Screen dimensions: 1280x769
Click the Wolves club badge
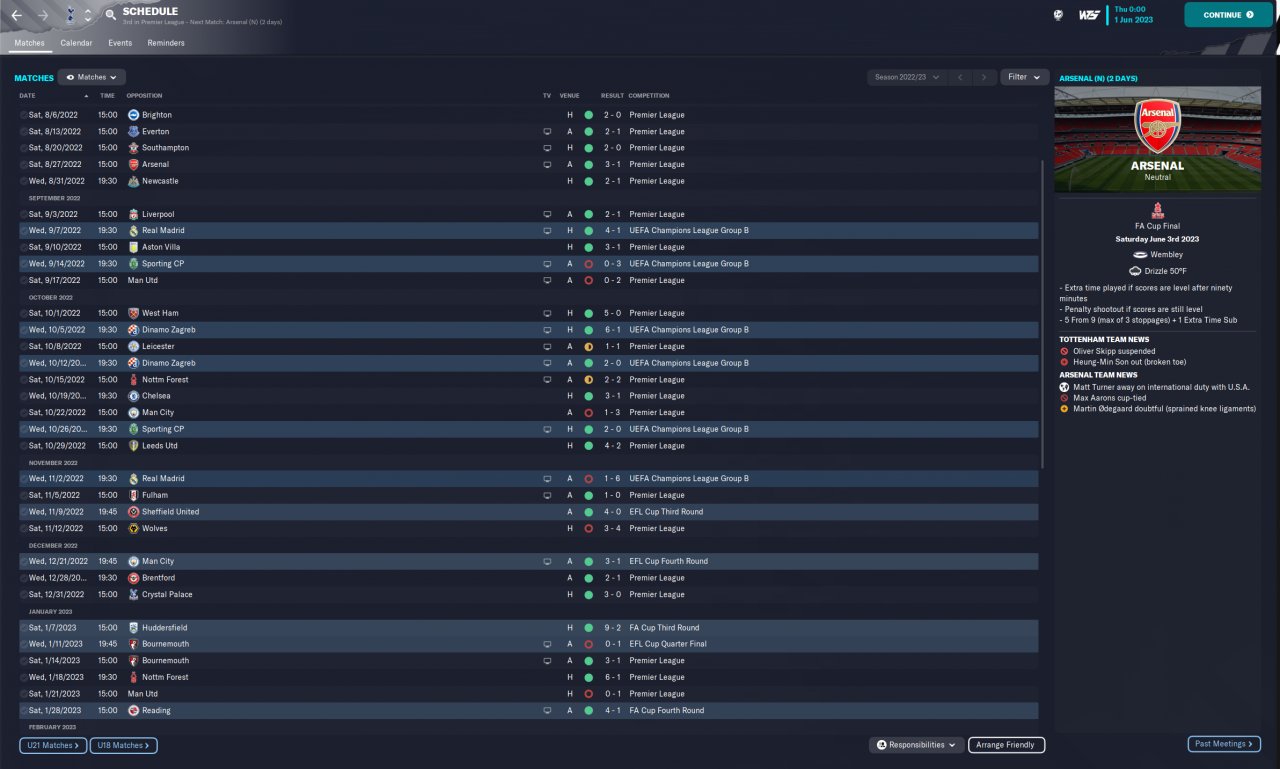point(133,528)
